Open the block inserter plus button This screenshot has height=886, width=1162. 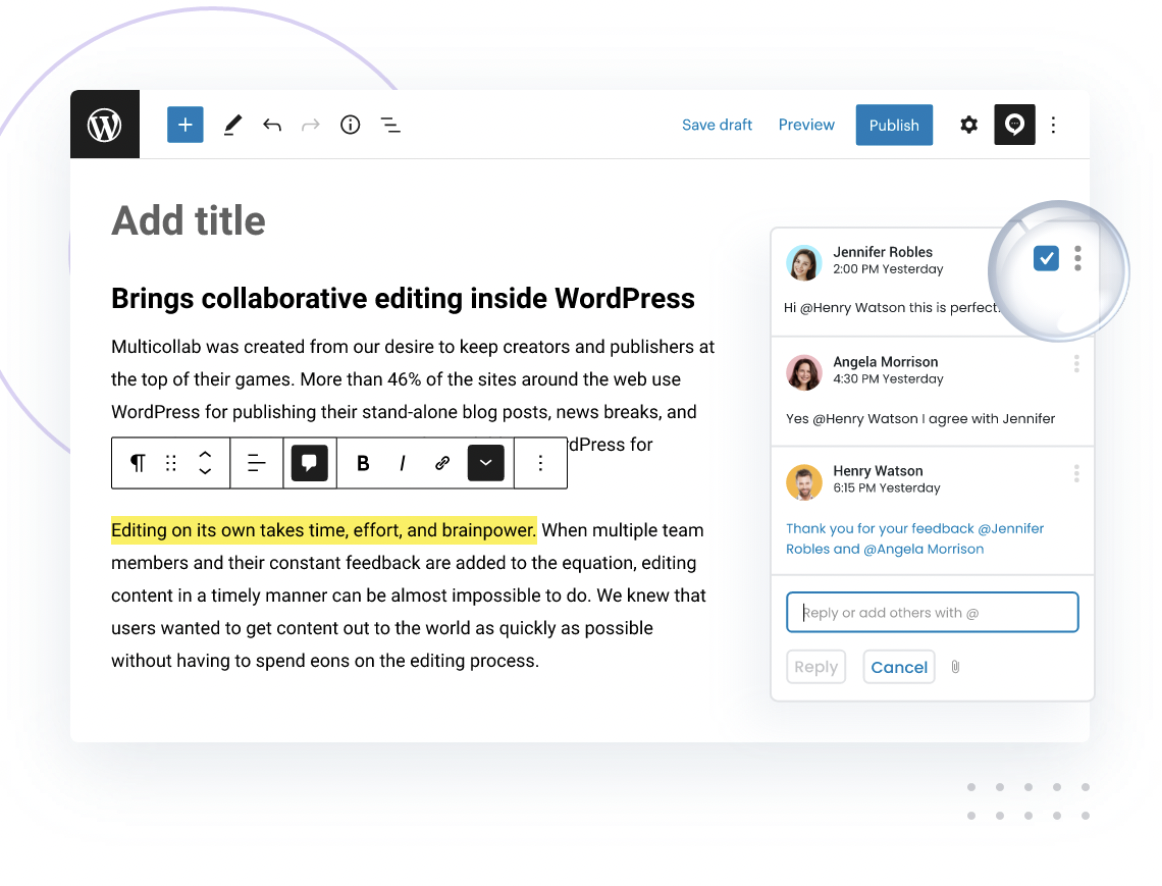(185, 124)
